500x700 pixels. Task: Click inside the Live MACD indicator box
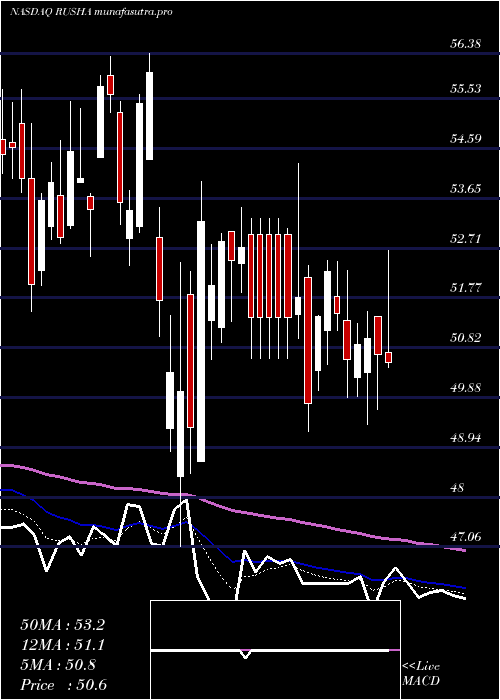275,650
